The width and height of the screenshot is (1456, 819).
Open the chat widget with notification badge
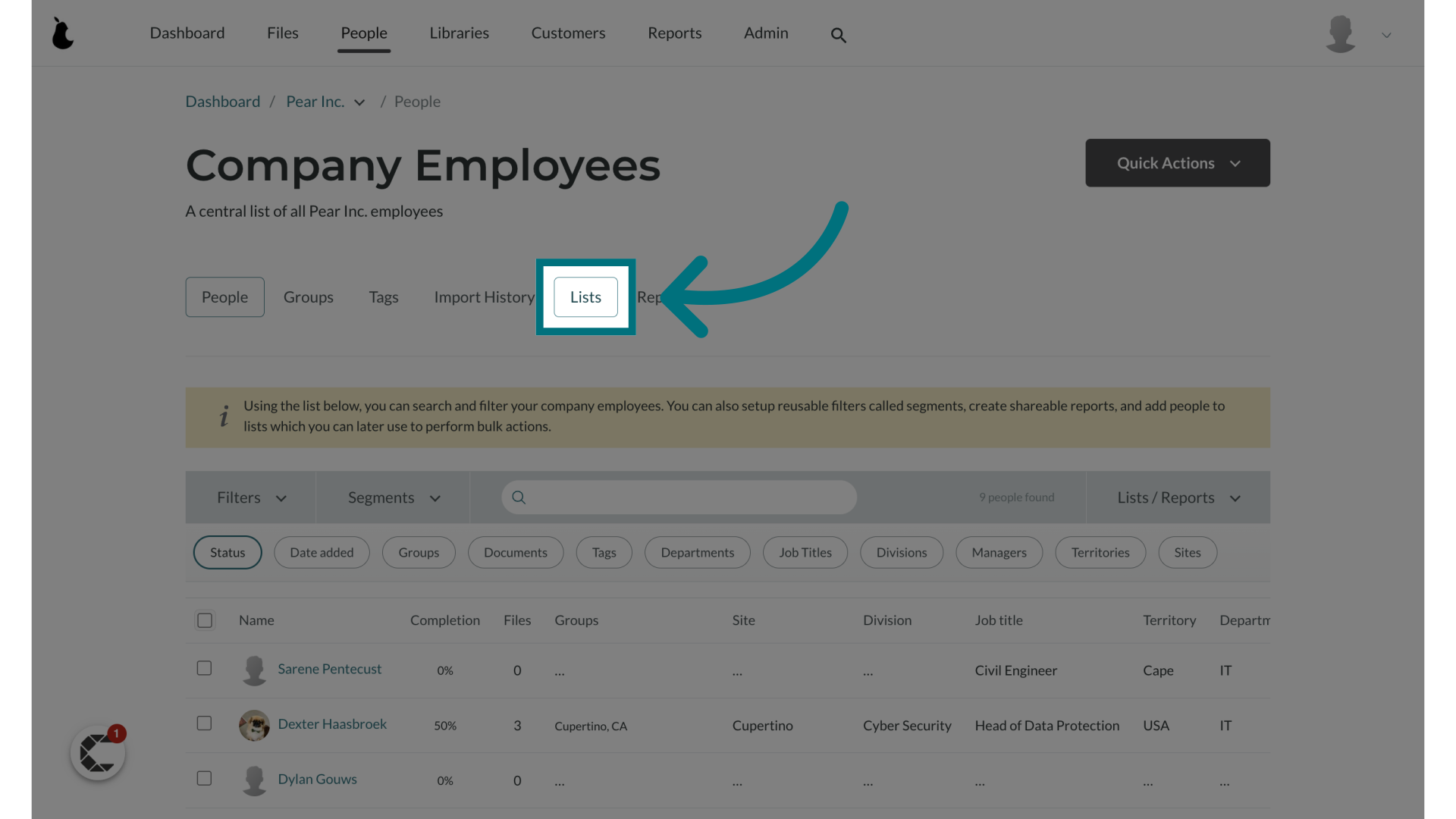[98, 753]
